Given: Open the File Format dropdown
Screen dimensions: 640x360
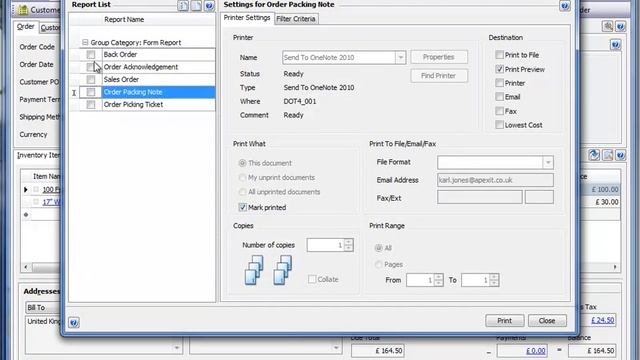Looking at the screenshot, I should coord(548,162).
